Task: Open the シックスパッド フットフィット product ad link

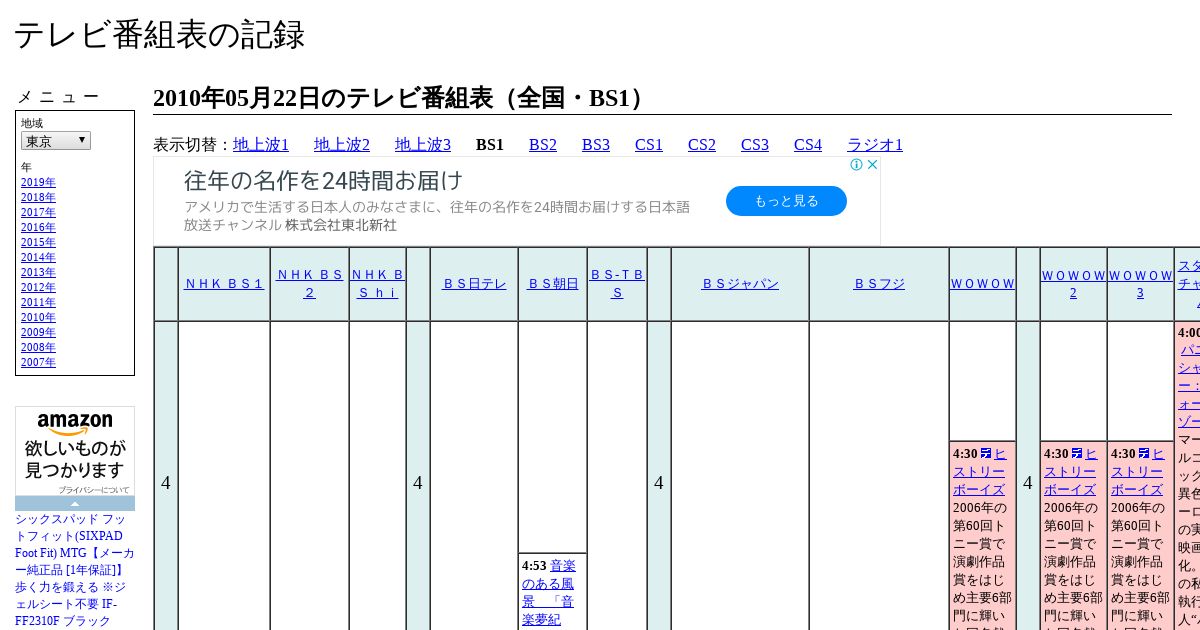Action: click(x=73, y=570)
